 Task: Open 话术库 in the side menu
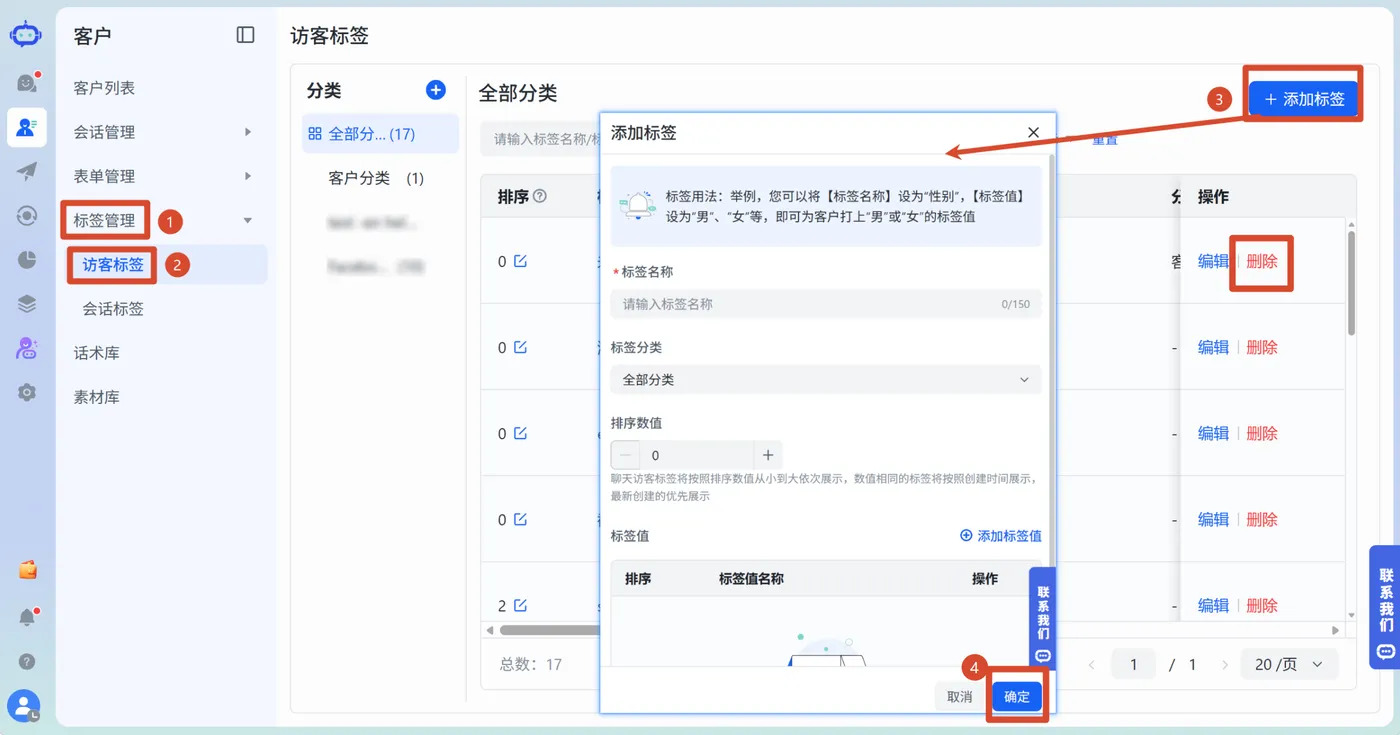click(x=97, y=353)
